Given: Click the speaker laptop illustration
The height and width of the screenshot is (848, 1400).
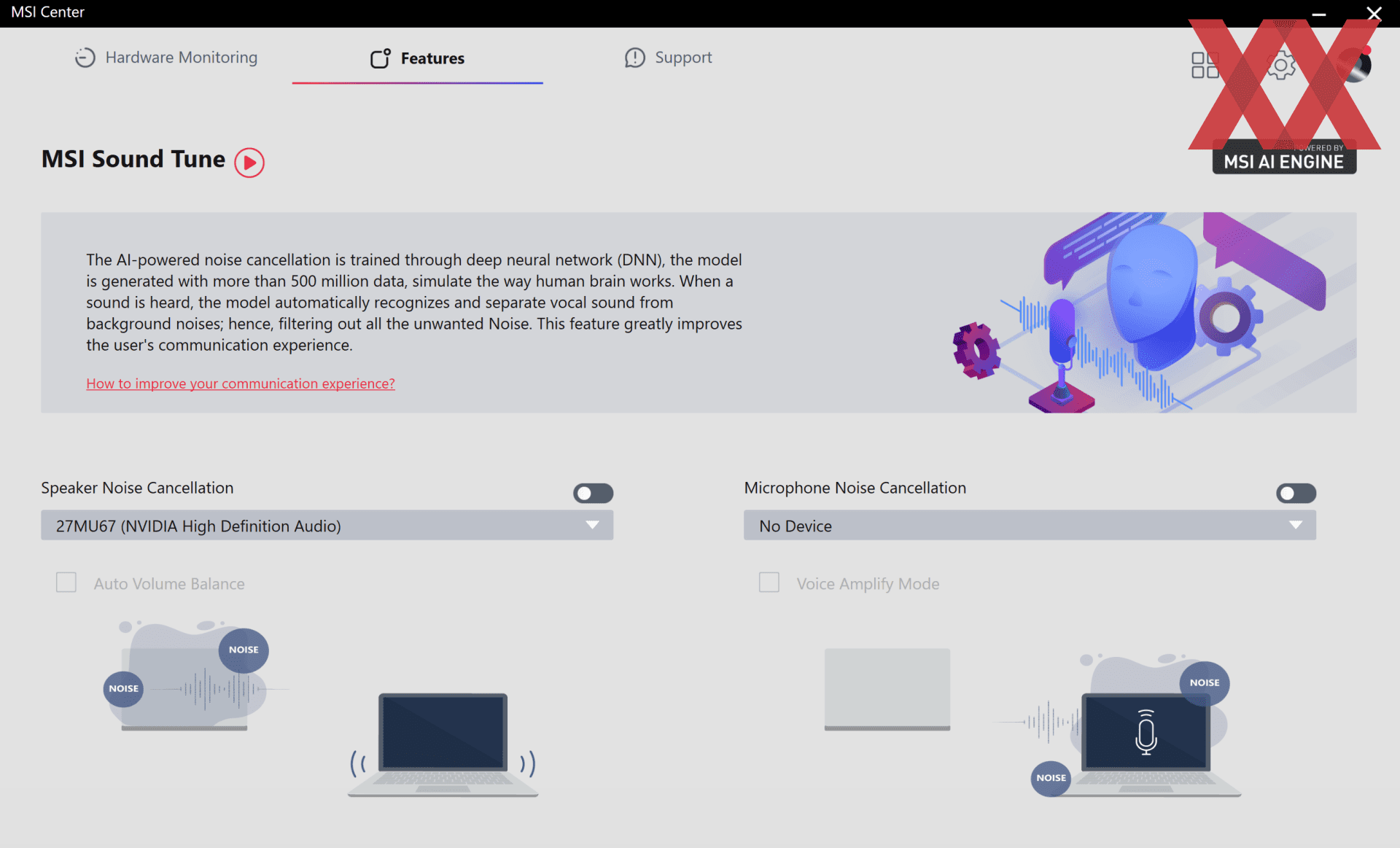Looking at the screenshot, I should [443, 744].
